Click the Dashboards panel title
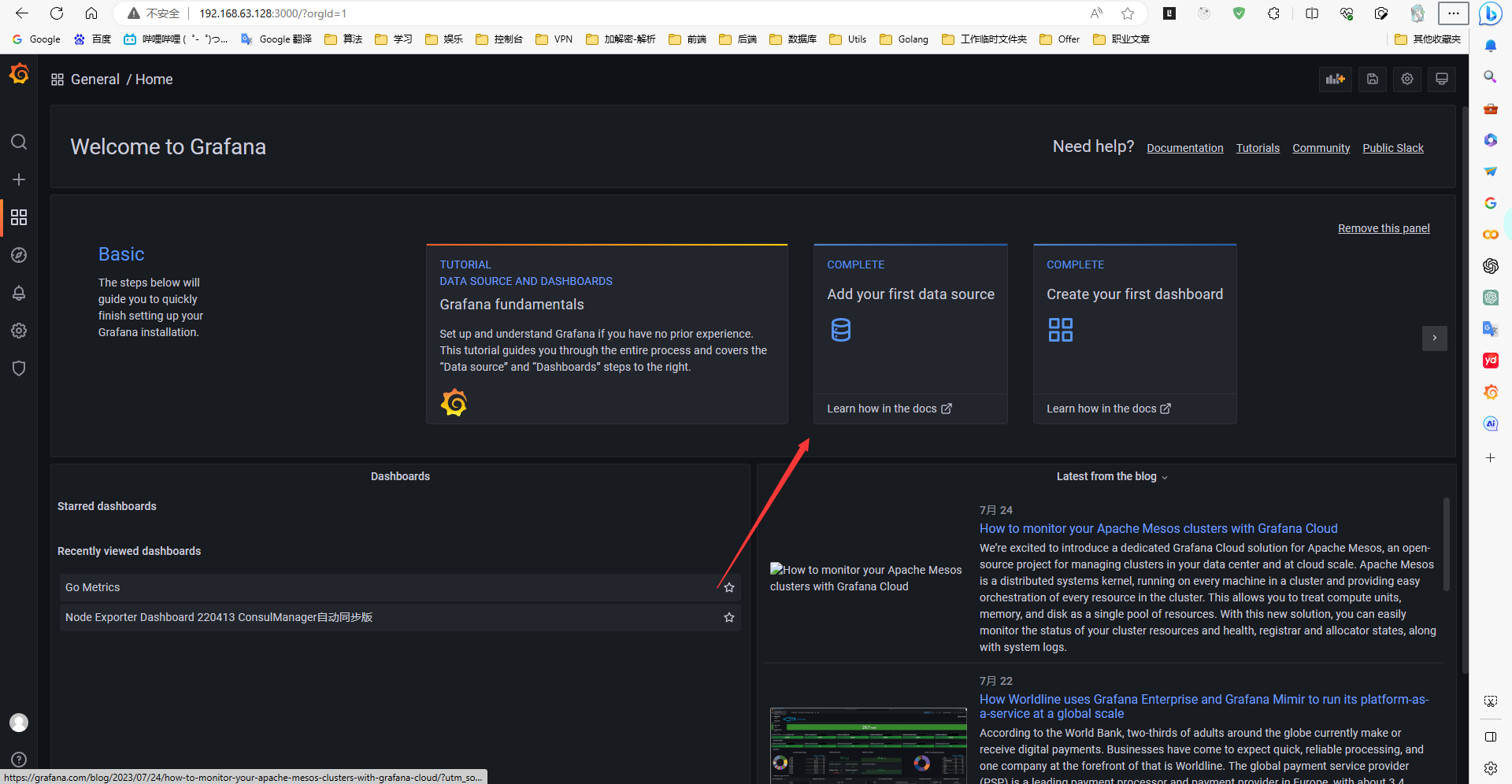 (400, 476)
